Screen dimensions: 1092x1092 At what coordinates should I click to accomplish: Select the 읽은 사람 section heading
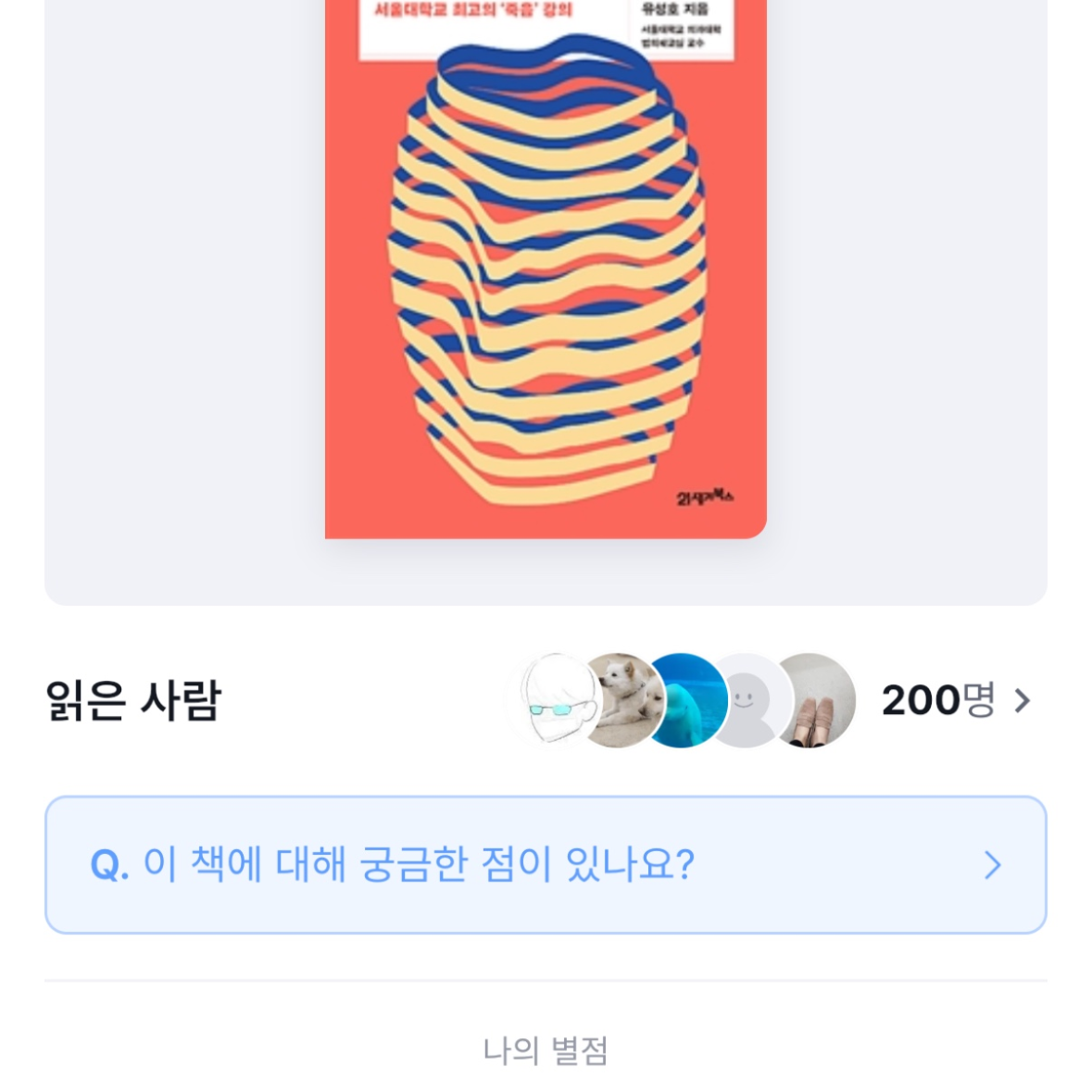tap(133, 700)
